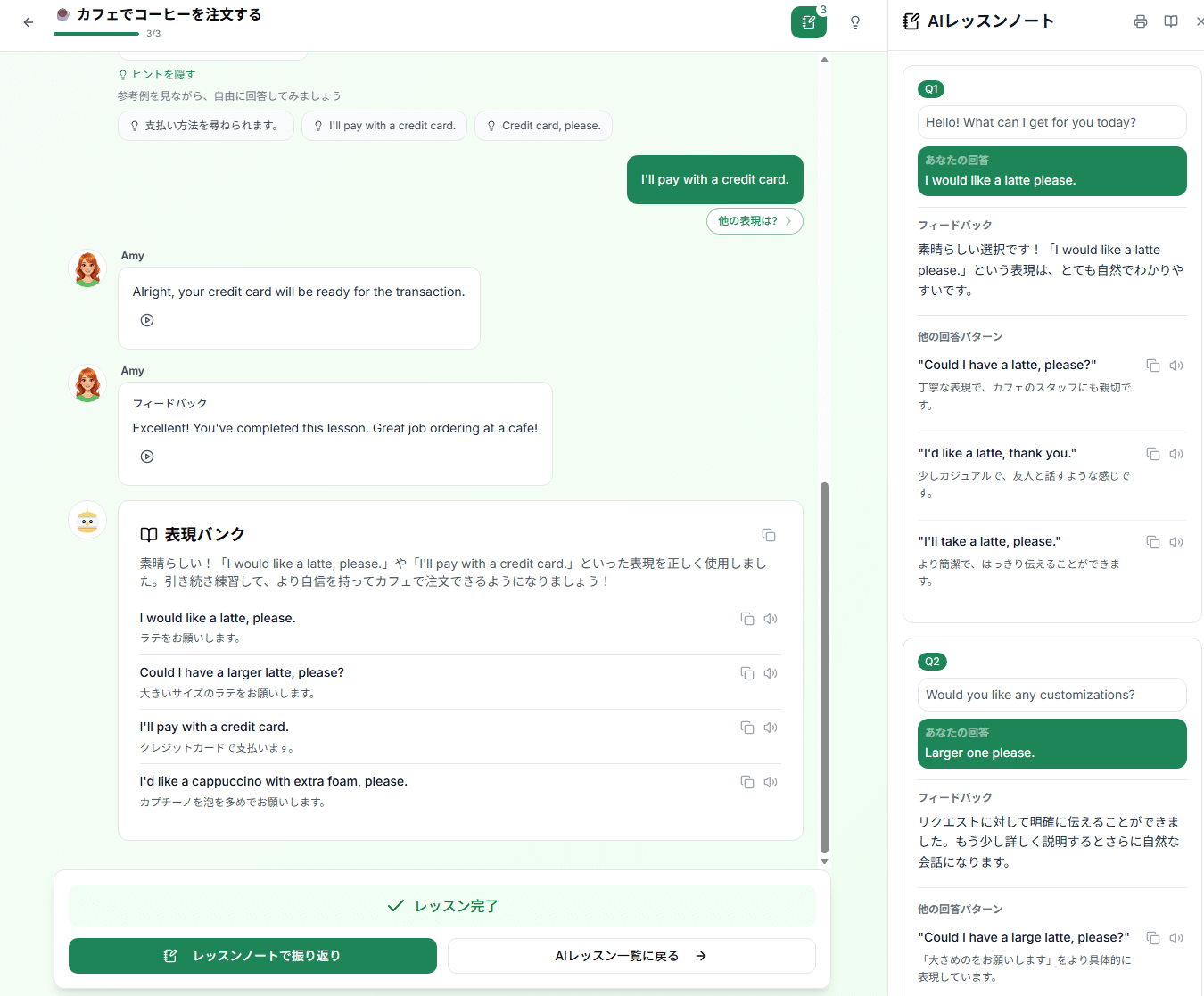1204x996 pixels.
Task: Listen to 'Could I have a larger latte, please?'
Action: 771,673
